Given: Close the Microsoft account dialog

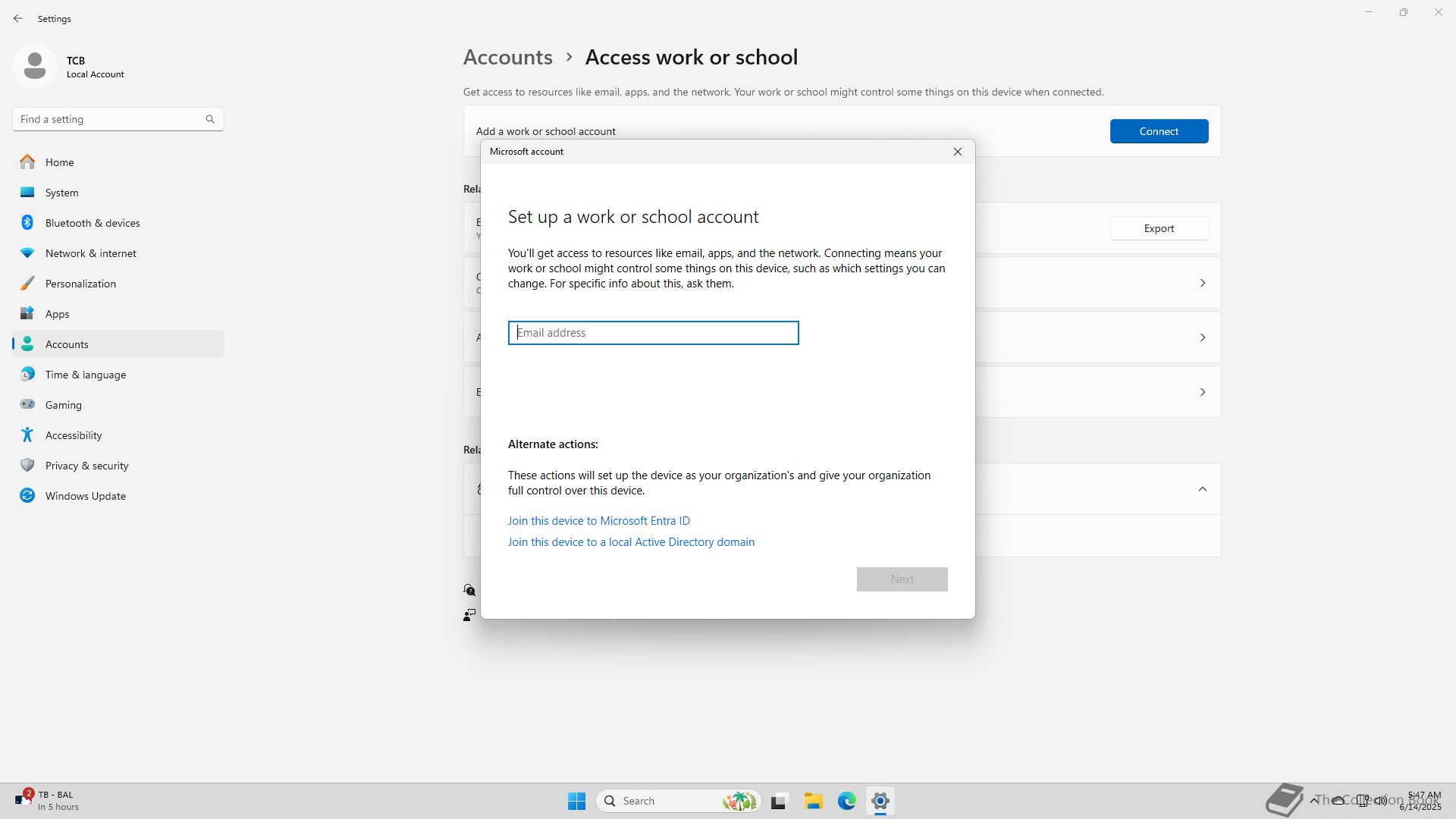Looking at the screenshot, I should point(958,152).
